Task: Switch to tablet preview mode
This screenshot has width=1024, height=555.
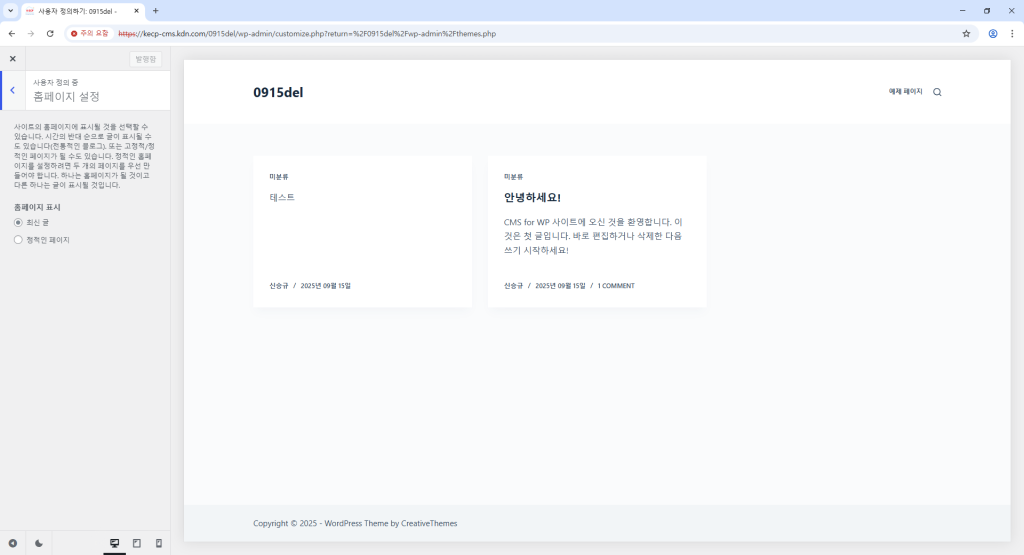Action: click(x=137, y=543)
